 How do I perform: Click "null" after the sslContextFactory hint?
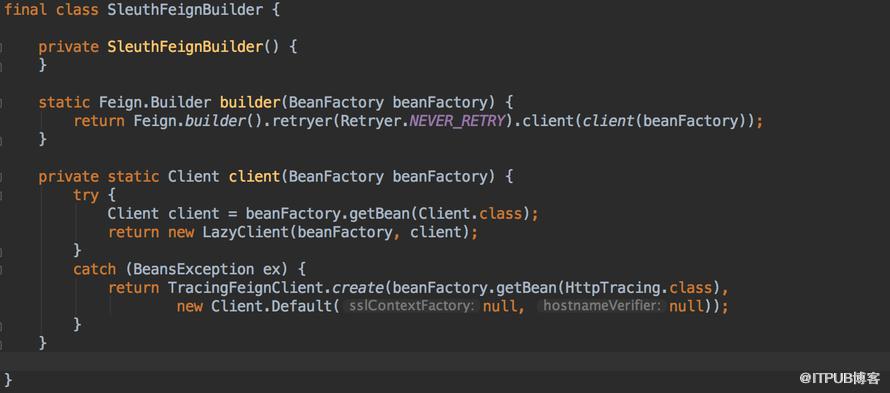(500, 307)
